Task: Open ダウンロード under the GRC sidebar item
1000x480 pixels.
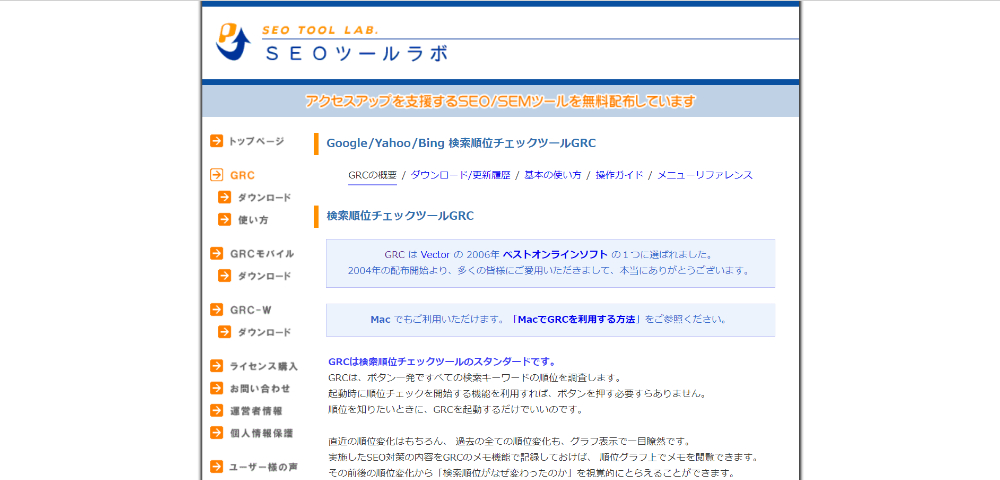Action: (x=264, y=198)
